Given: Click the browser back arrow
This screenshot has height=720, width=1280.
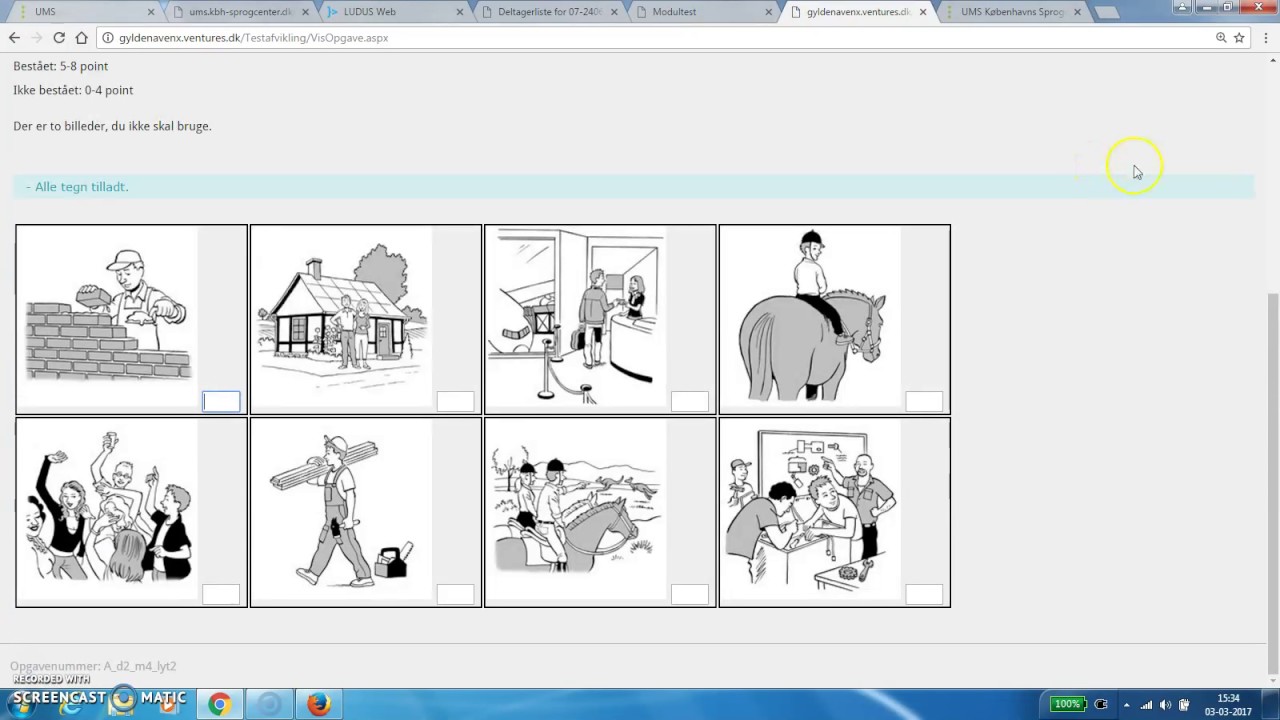Looking at the screenshot, I should pyautogui.click(x=14, y=38).
